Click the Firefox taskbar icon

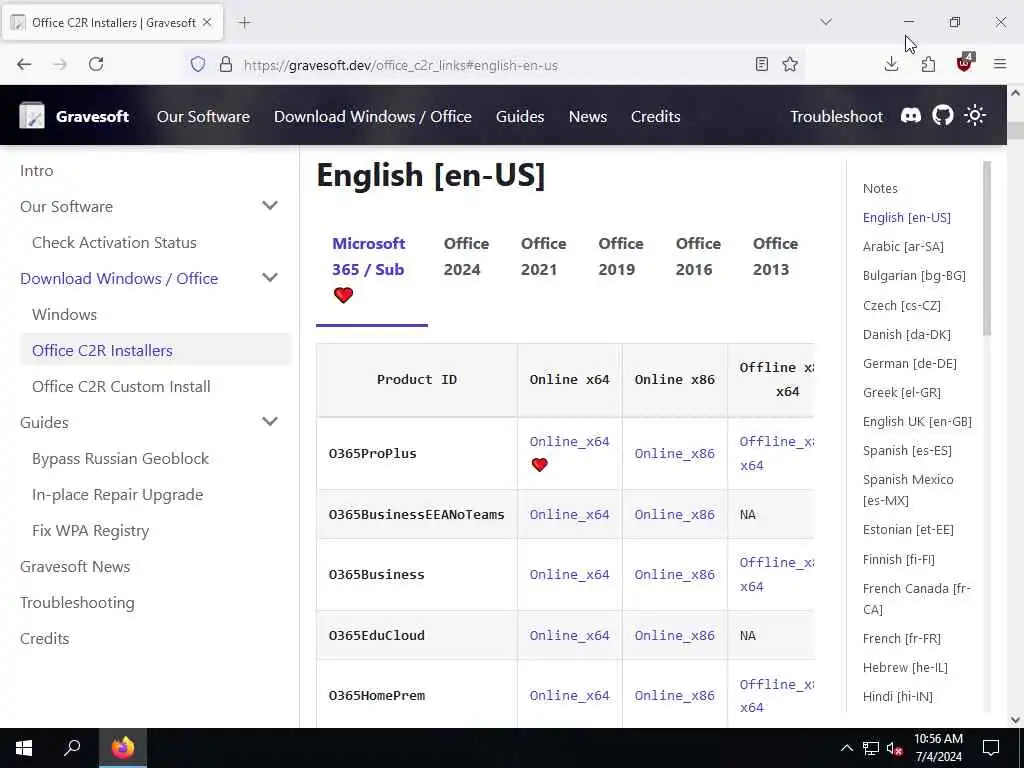point(123,748)
